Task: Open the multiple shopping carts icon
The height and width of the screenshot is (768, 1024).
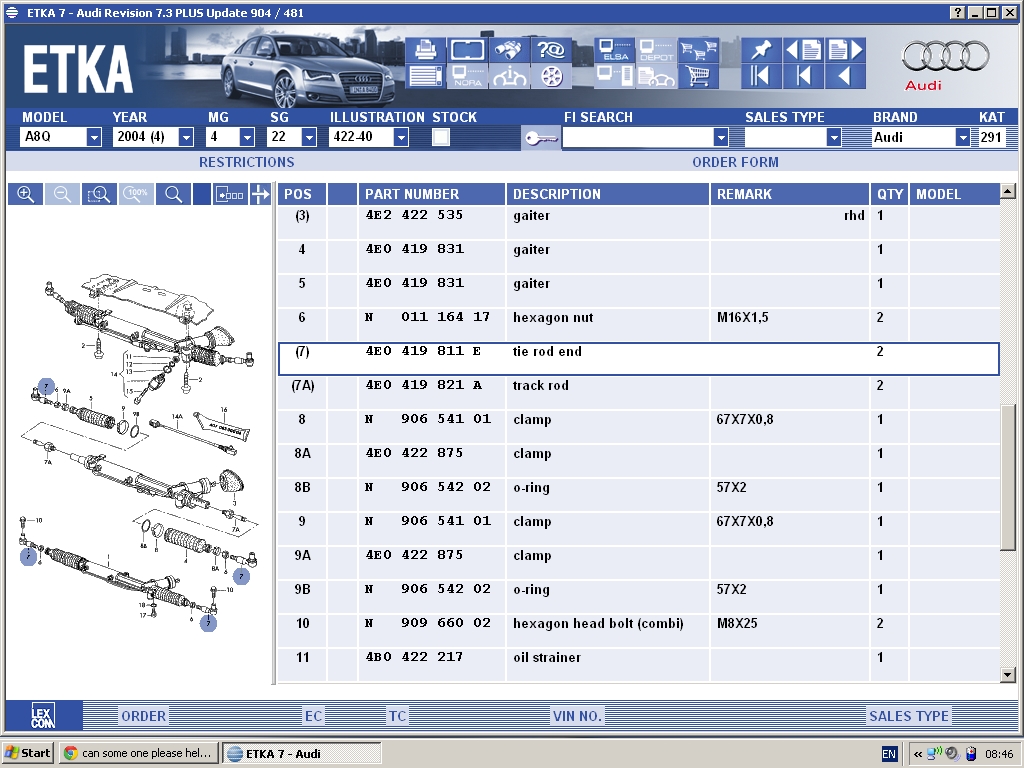Action: click(697, 50)
